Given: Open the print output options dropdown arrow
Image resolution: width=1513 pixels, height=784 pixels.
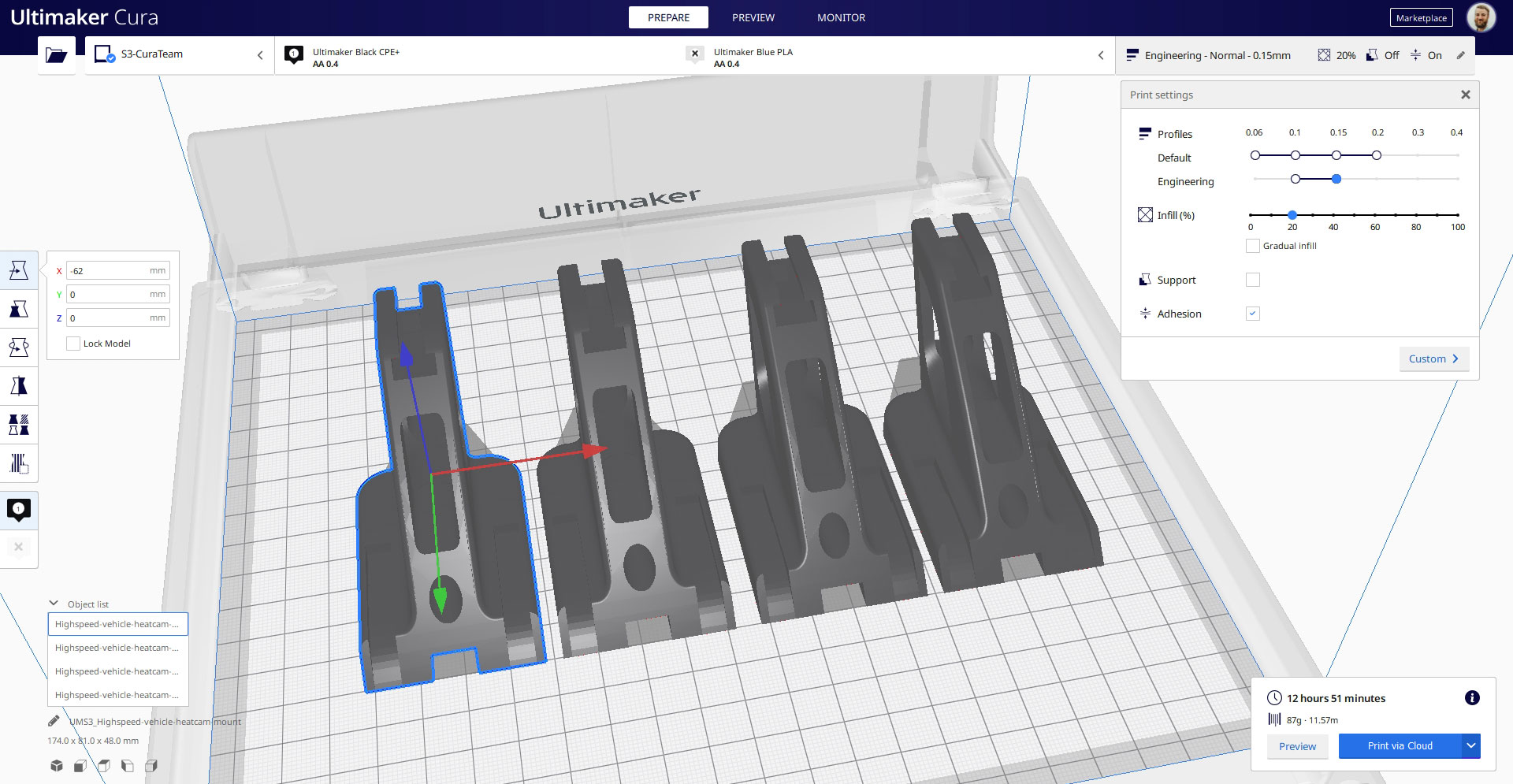Looking at the screenshot, I should click(x=1470, y=745).
